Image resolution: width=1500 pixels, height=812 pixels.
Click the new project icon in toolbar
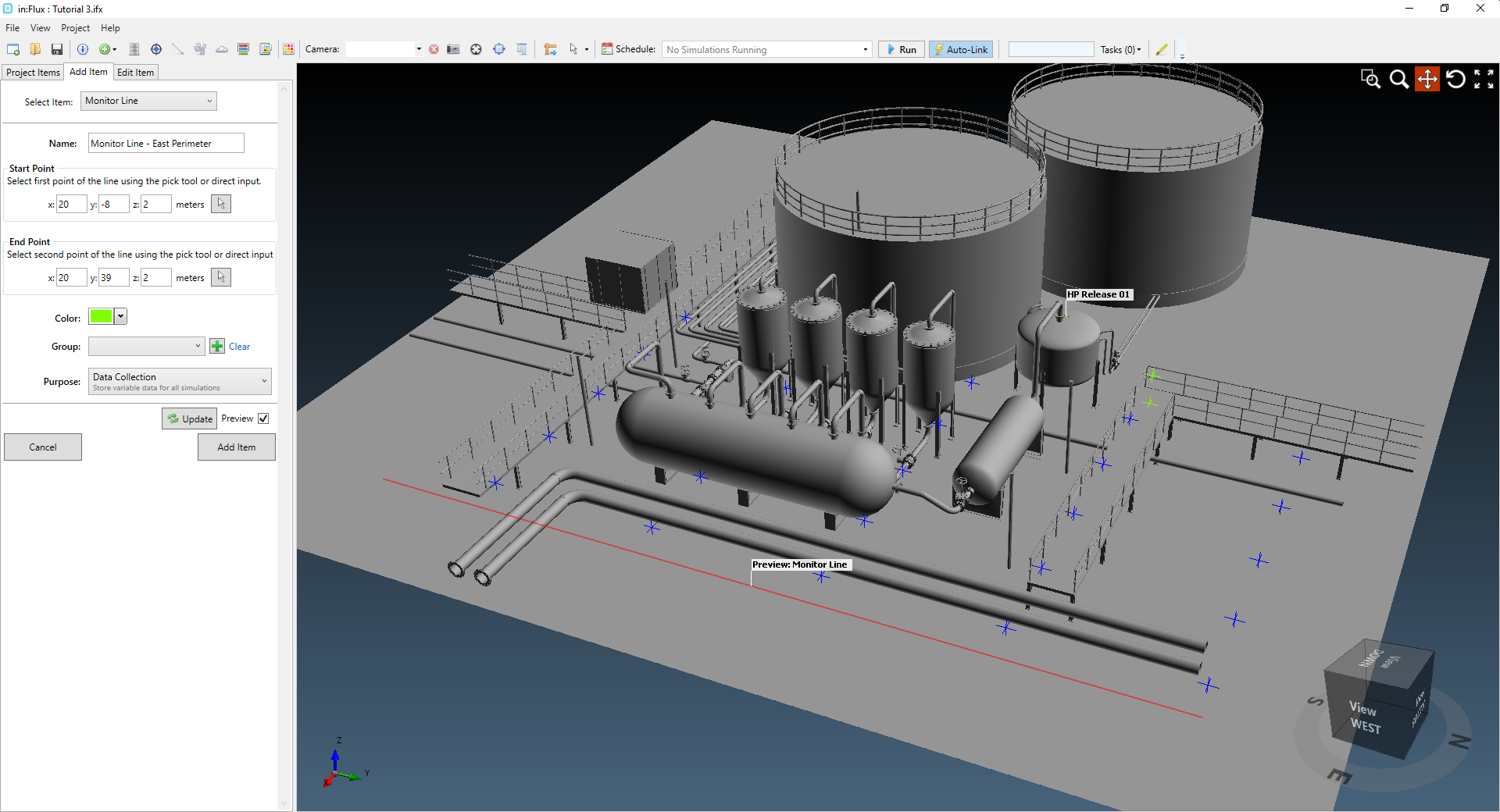[x=13, y=49]
